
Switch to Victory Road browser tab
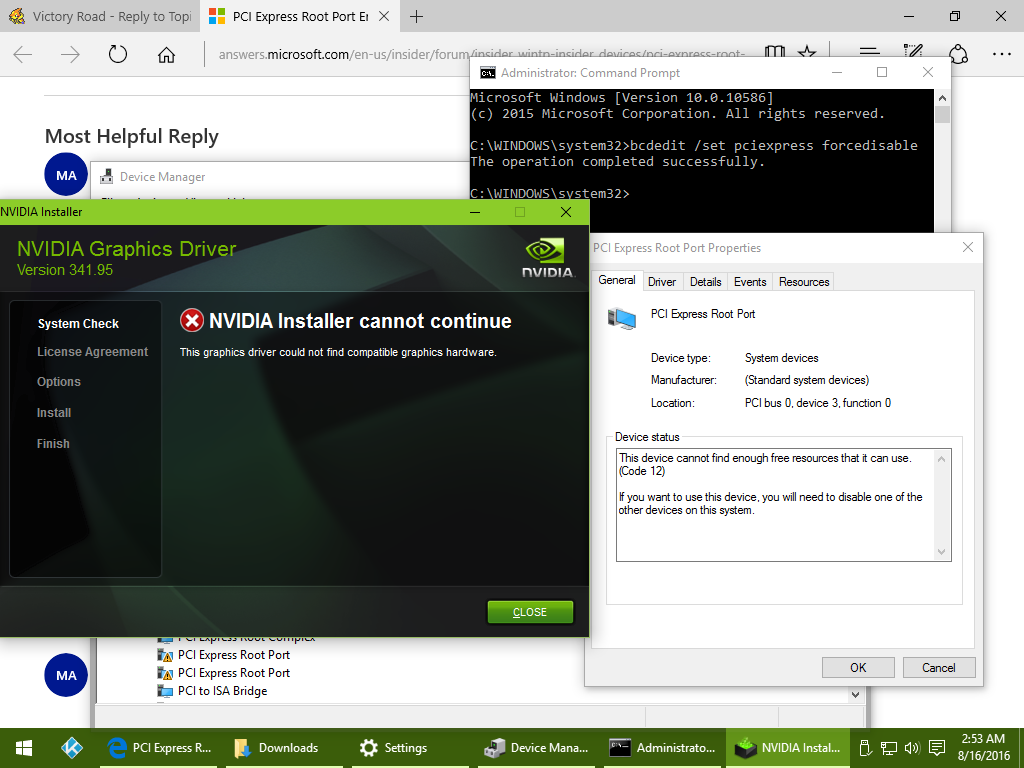point(98,16)
